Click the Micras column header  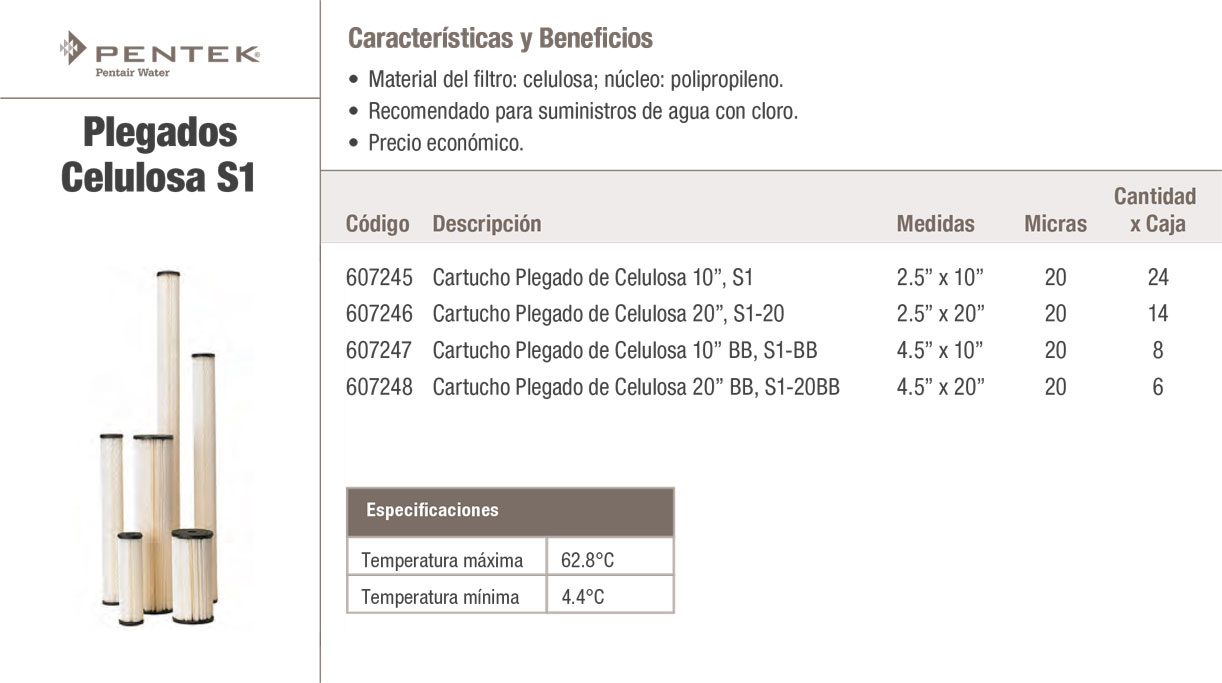point(1055,224)
